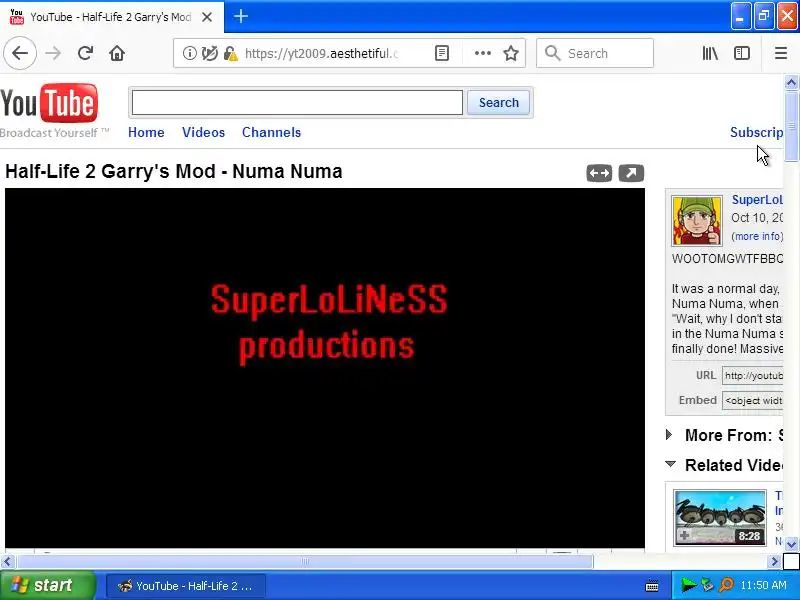Click the vertical scrollbar thumb
800x600 pixels.
[791, 126]
